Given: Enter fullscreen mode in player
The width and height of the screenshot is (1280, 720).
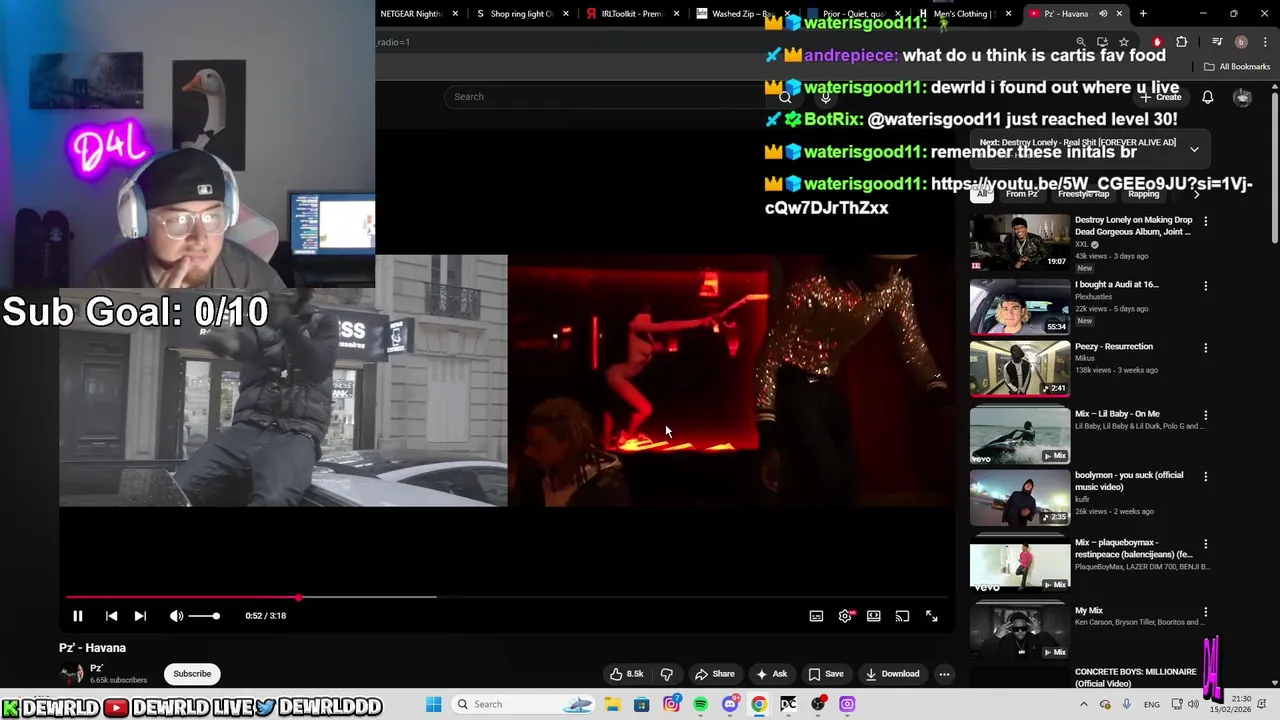Looking at the screenshot, I should coord(931,616).
